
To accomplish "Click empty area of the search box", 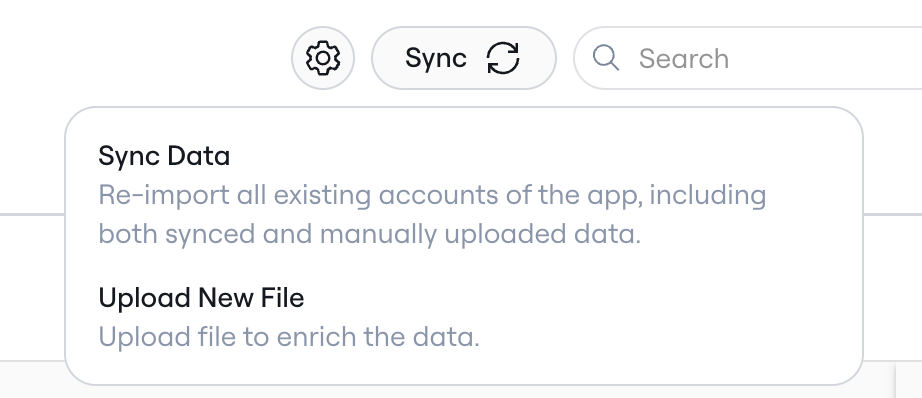I will tap(823, 58).
